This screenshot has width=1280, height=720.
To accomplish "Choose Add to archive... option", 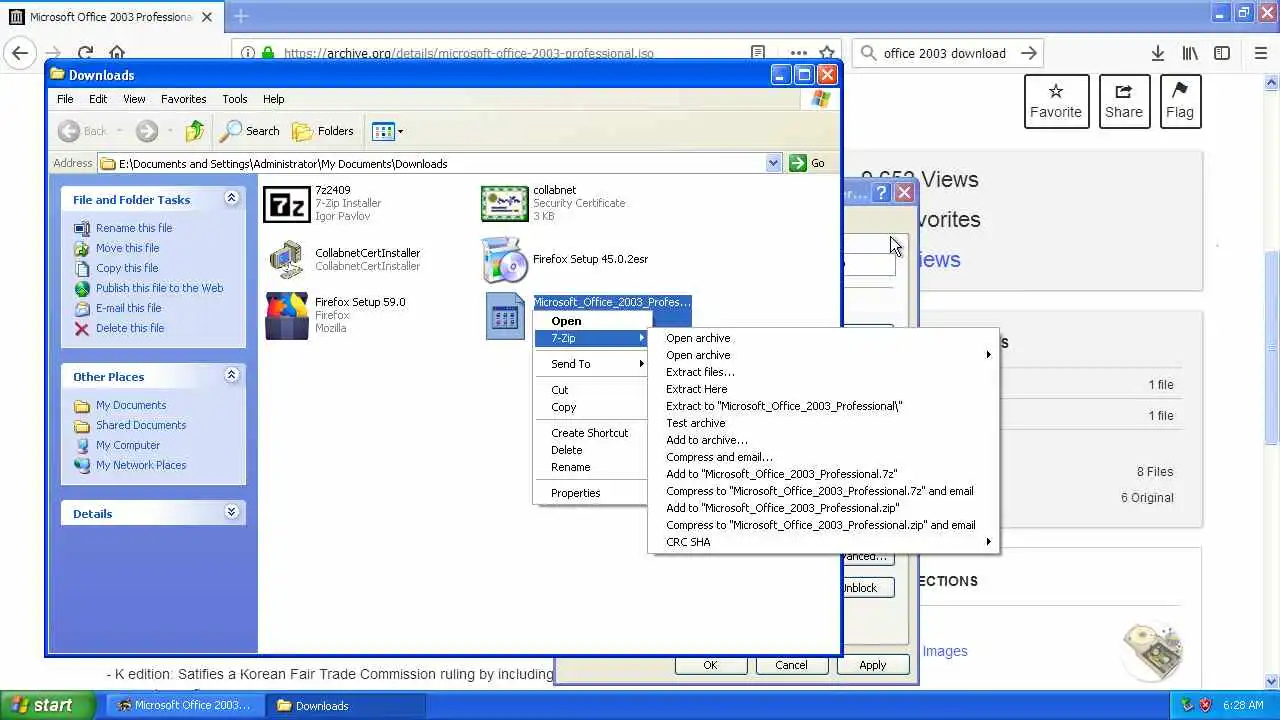I will tap(823, 440).
